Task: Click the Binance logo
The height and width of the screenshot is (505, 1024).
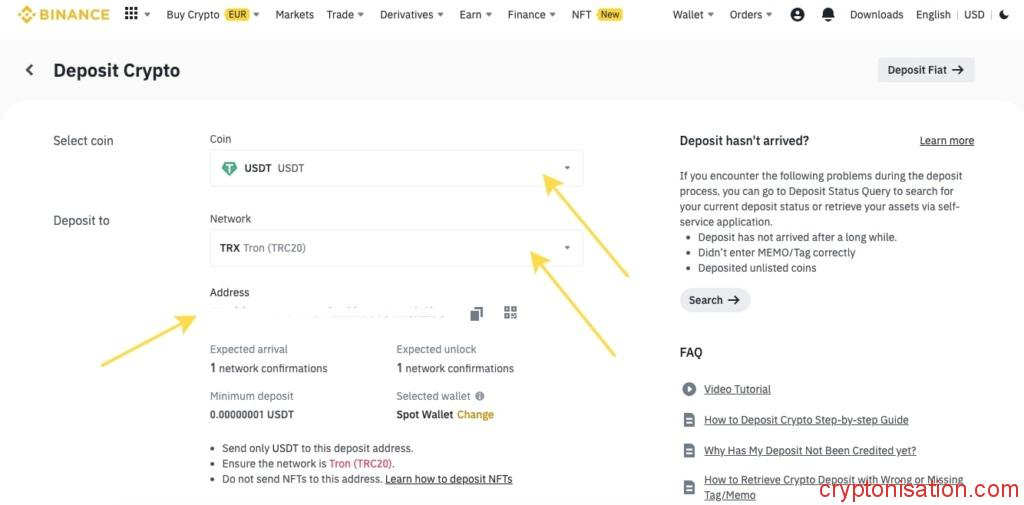Action: pyautogui.click(x=63, y=15)
